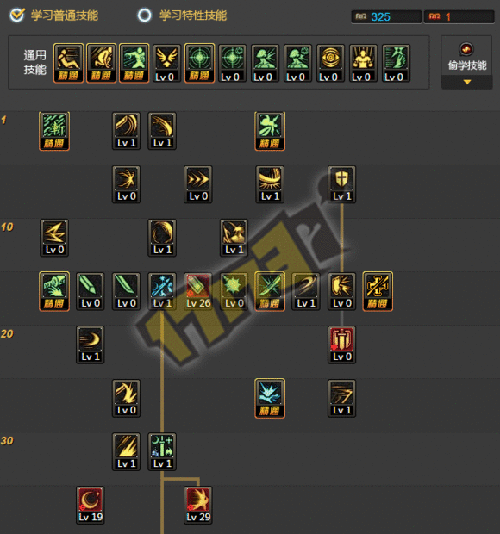This screenshot has height=534, width=500.
Task: Select the 学习特性技能 radio option
Action: pyautogui.click(x=144, y=15)
